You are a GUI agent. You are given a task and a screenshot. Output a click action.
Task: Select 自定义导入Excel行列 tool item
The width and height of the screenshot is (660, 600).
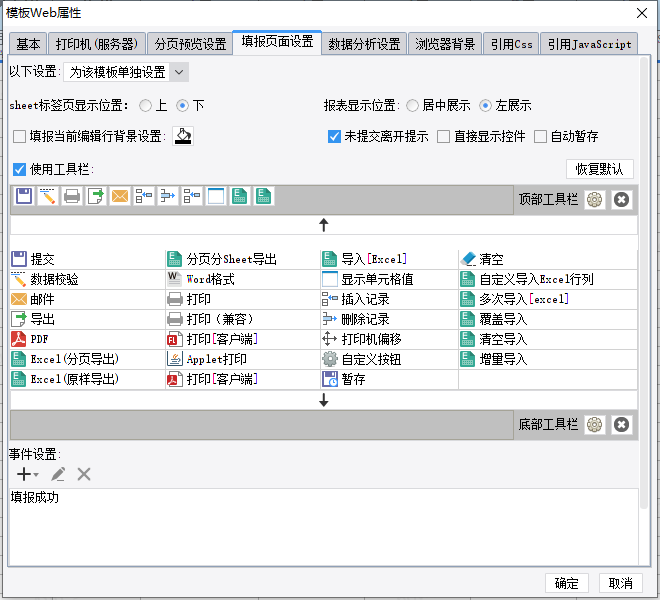click(548, 279)
